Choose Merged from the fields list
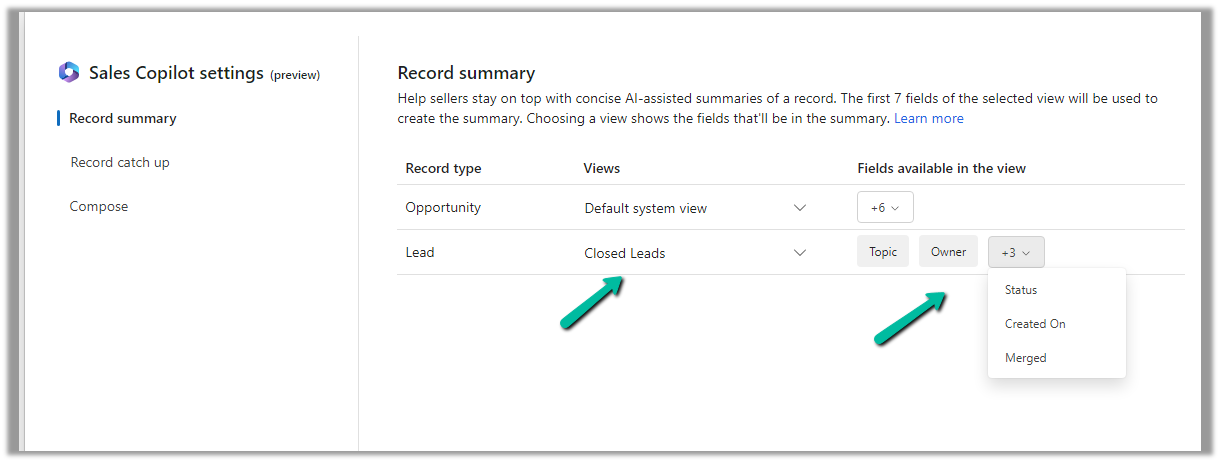This screenshot has width=1220, height=463. [x=1026, y=358]
